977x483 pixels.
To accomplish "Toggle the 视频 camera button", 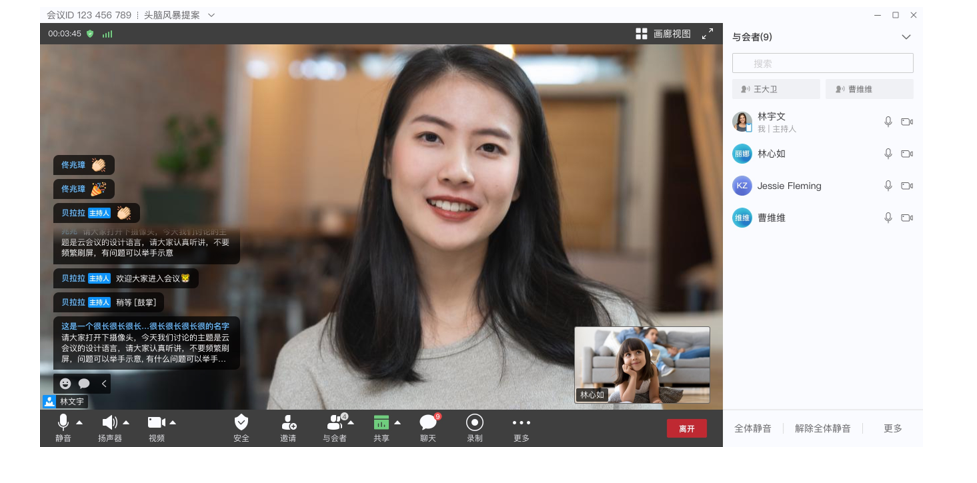I will (156, 423).
